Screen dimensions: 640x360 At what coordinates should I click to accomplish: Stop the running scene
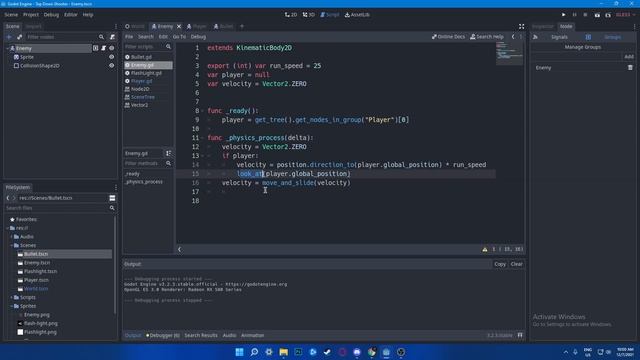coord(585,15)
